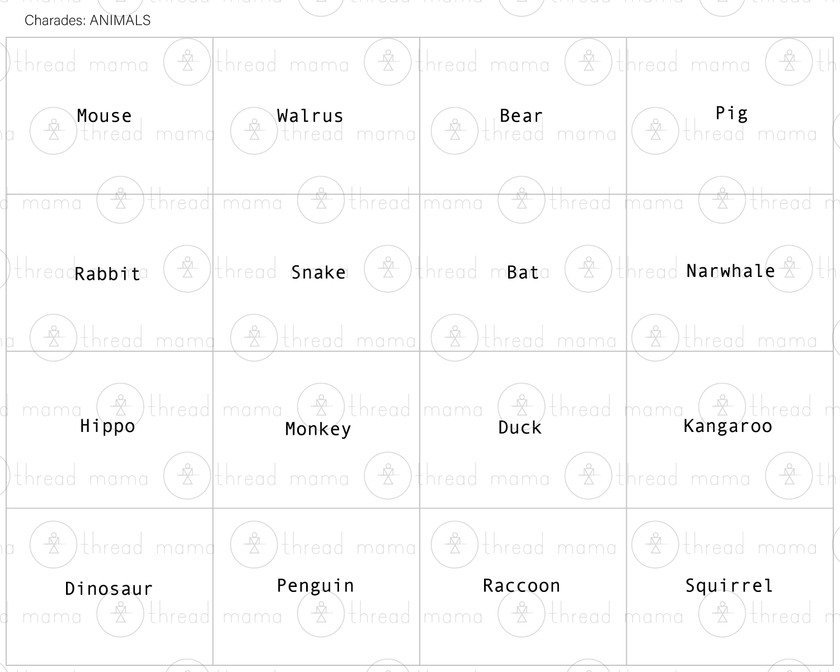Image resolution: width=840 pixels, height=672 pixels.
Task: Click the Bear card
Action: (x=521, y=116)
